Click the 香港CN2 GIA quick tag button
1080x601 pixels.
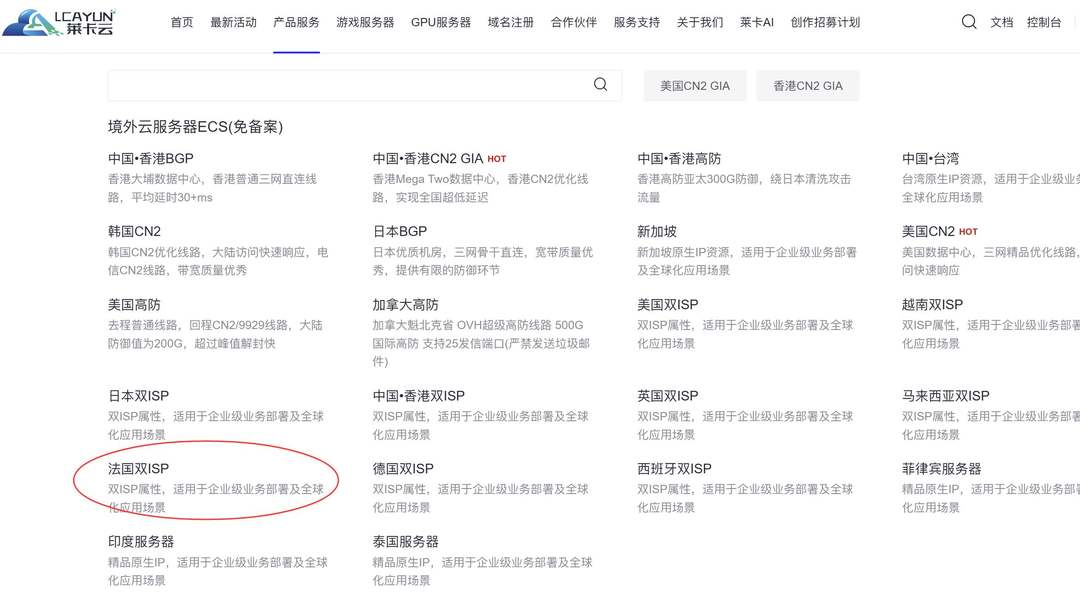pos(808,86)
